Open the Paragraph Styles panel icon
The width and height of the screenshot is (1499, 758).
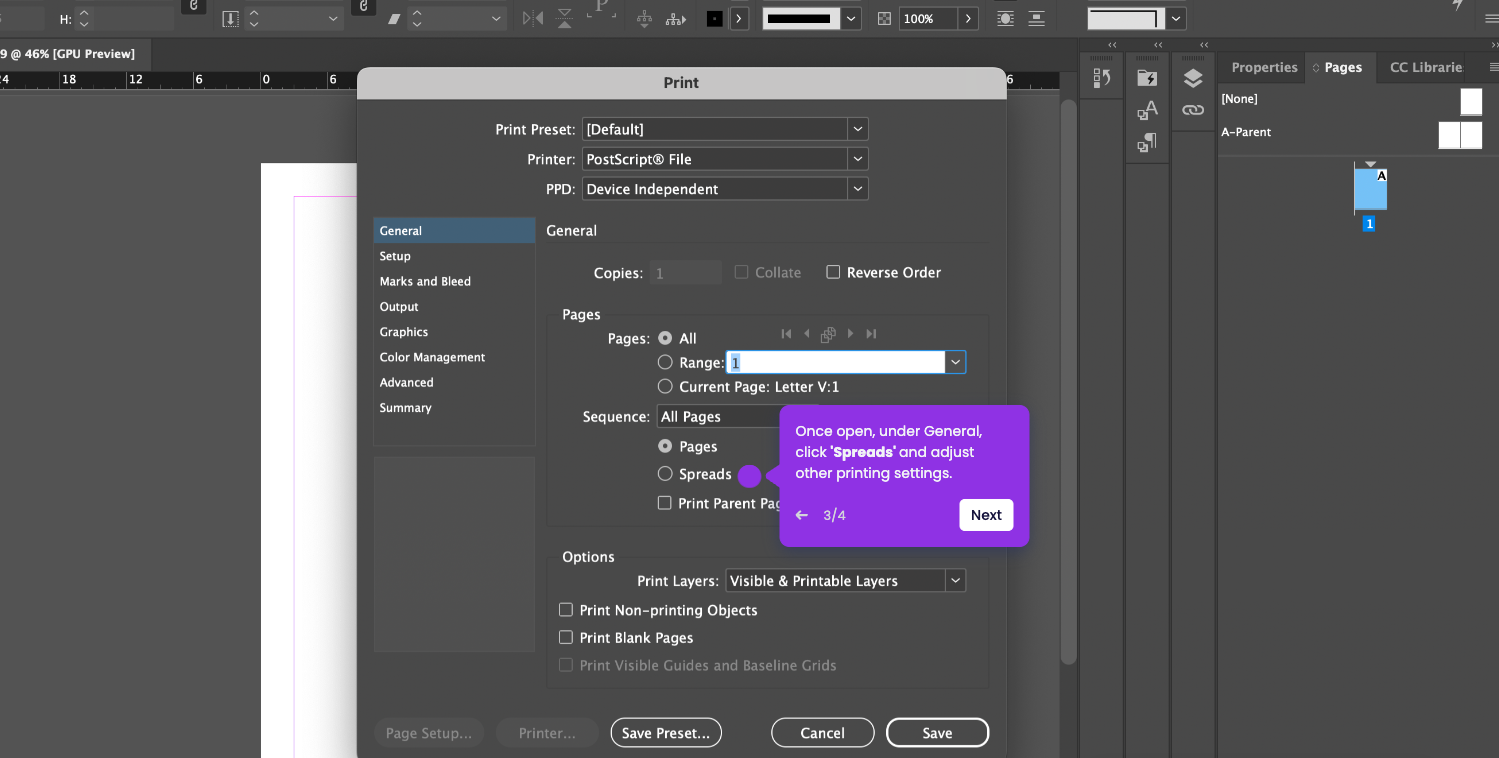click(x=1147, y=143)
